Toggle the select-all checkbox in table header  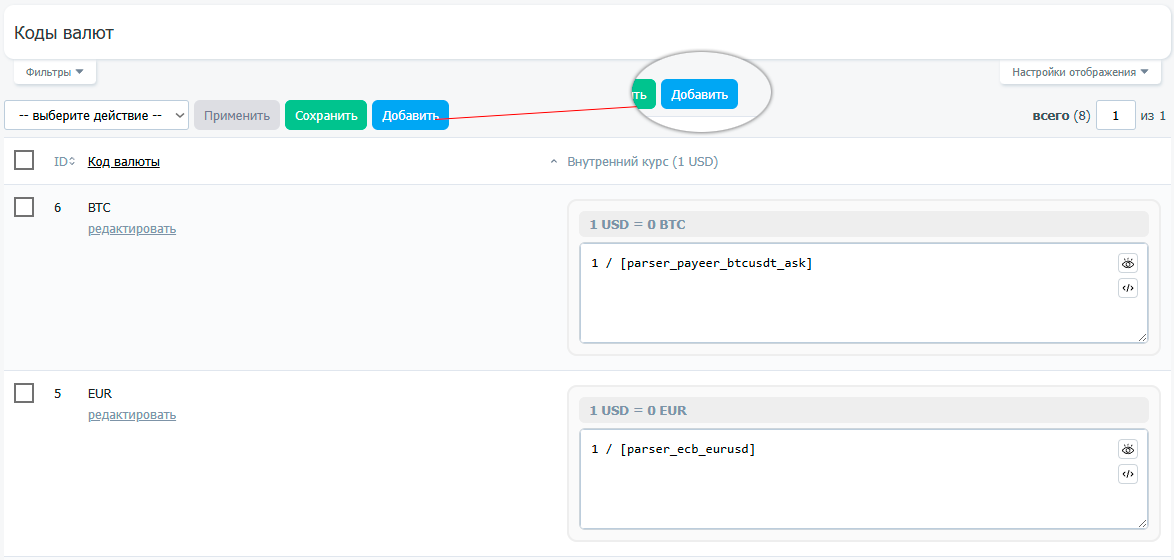(x=24, y=161)
